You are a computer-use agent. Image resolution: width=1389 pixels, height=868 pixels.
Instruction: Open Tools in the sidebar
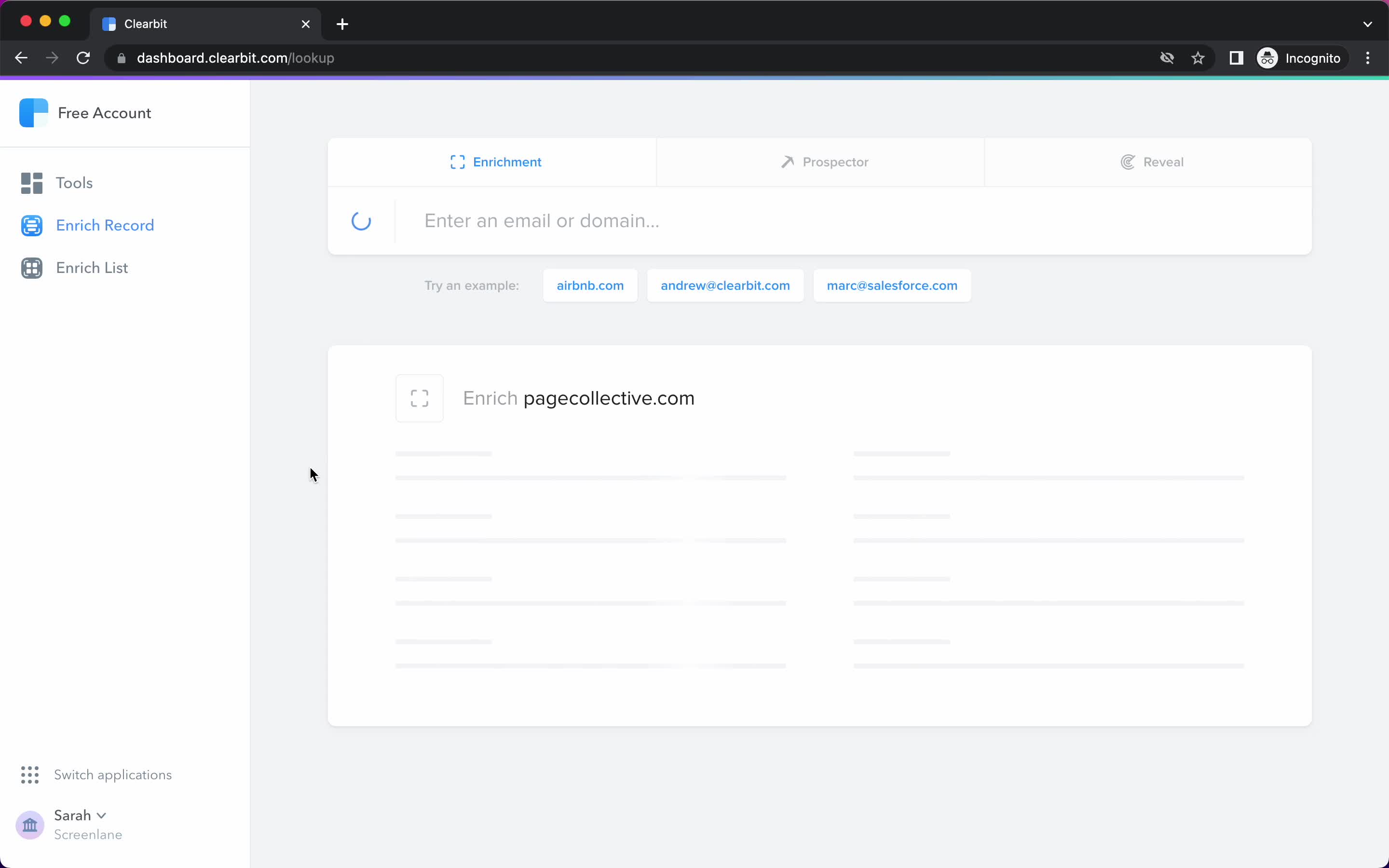click(74, 183)
